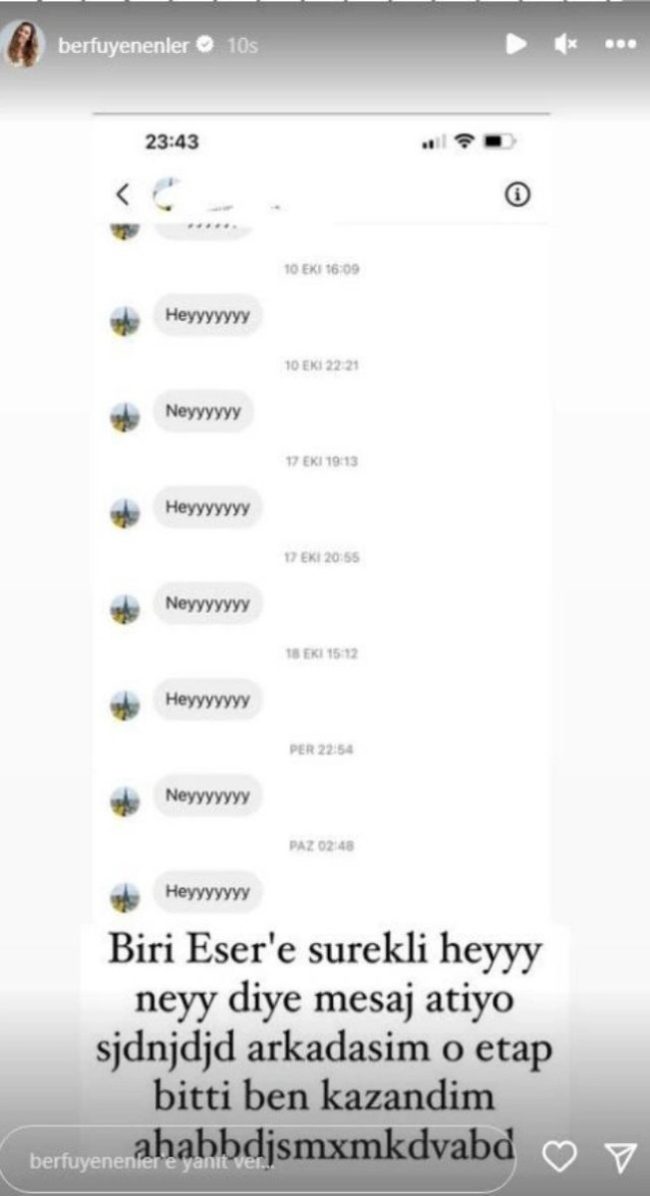Open chat info circle icon

pos(517,195)
